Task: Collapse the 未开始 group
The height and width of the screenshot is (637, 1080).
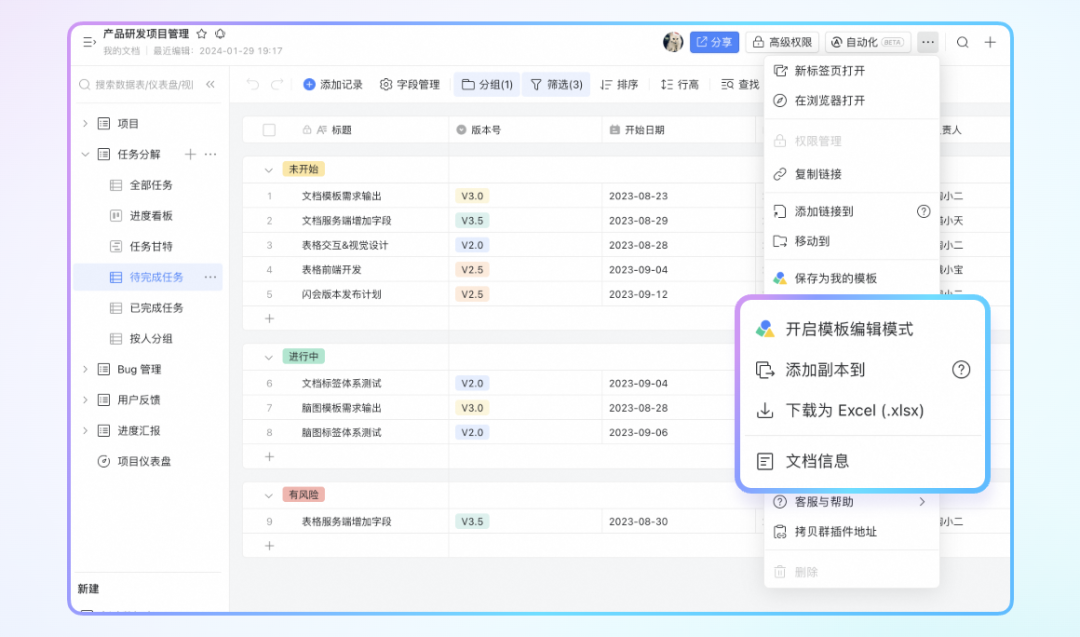Action: point(269,169)
